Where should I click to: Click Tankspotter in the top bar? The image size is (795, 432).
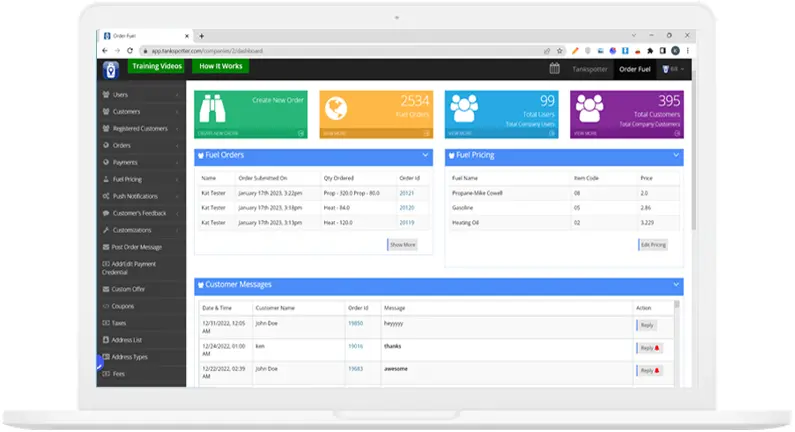590,69
